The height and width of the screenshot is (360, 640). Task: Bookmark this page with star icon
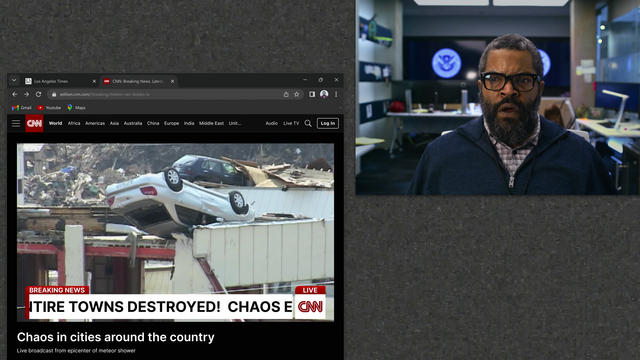click(x=297, y=94)
